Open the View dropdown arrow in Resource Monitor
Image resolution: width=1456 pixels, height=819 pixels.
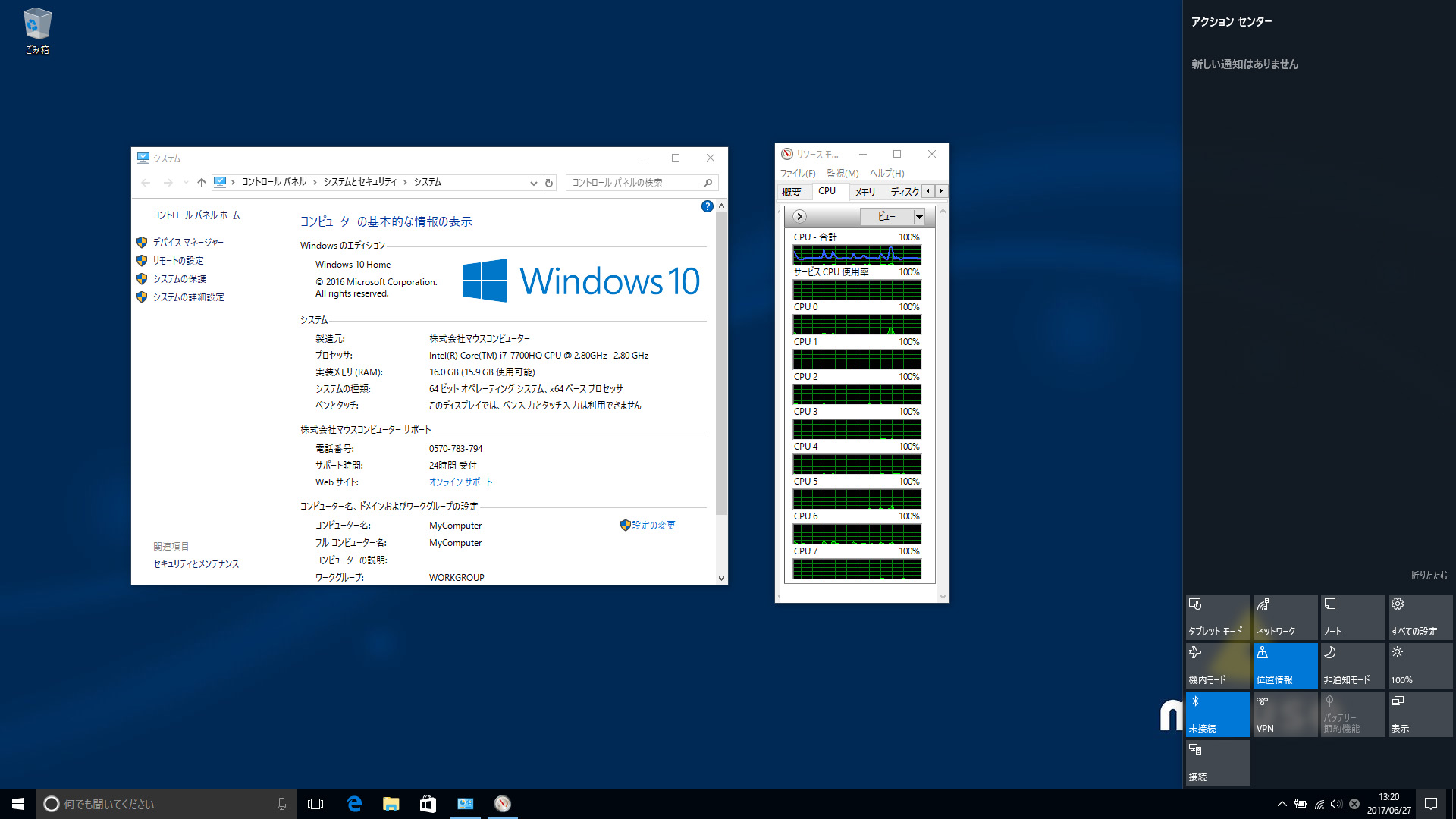click(x=919, y=217)
